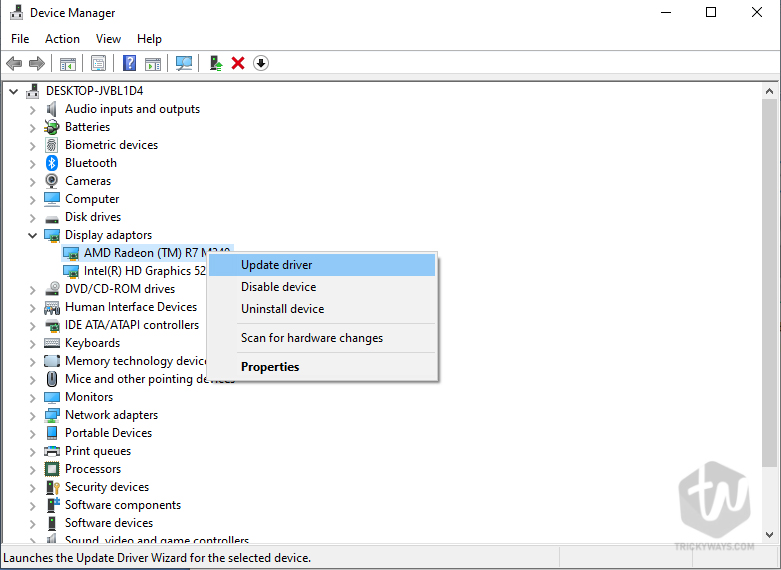Click the vertical scrollbar thumb
This screenshot has width=781, height=570.
(x=769, y=283)
